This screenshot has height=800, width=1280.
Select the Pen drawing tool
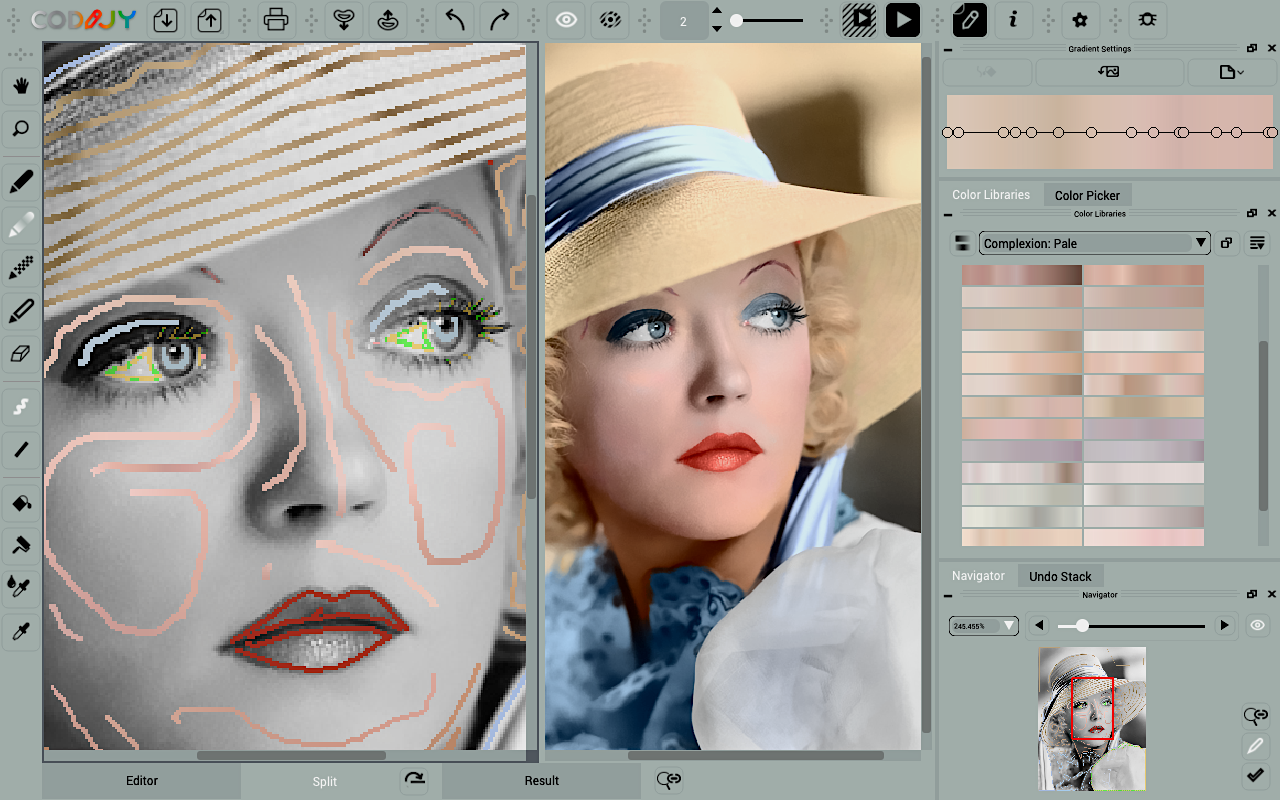(21, 182)
